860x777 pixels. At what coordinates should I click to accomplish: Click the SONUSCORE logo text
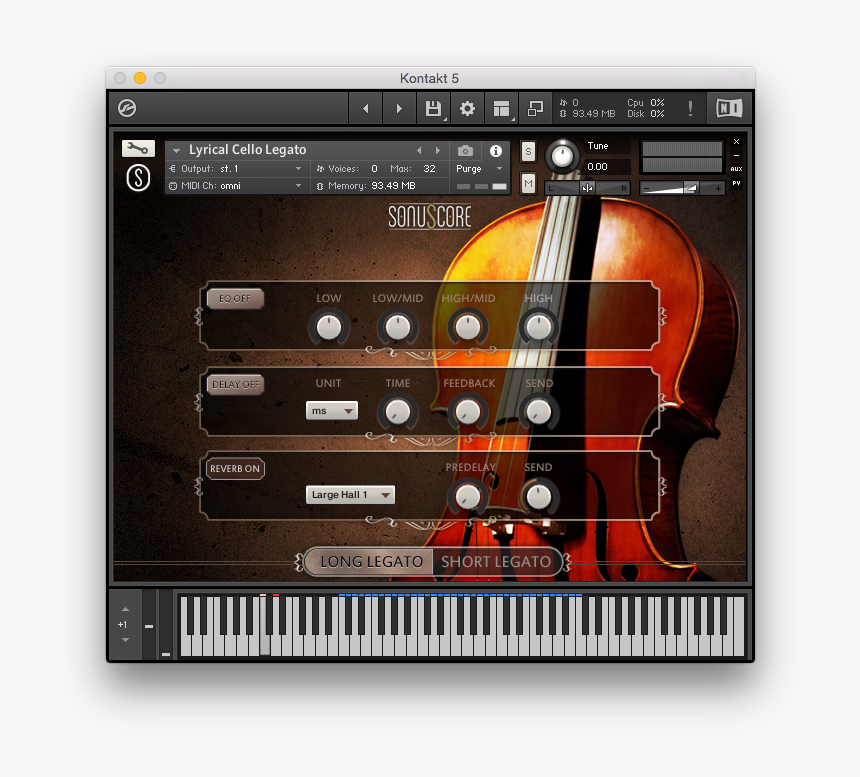[429, 217]
